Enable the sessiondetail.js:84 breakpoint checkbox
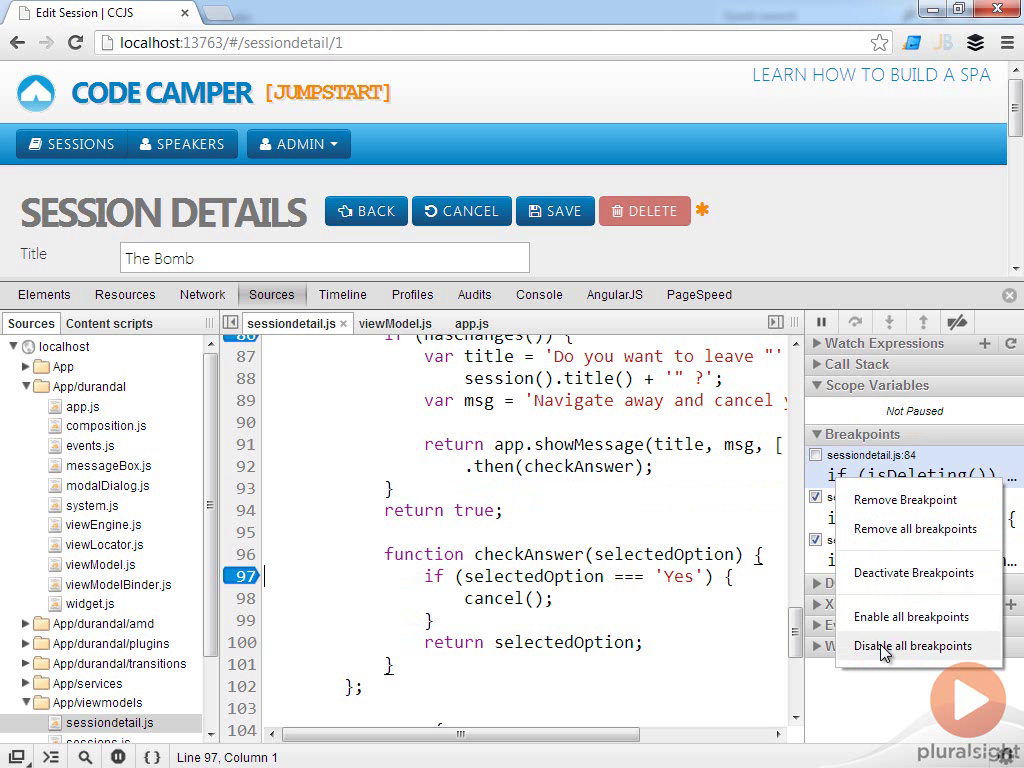The width and height of the screenshot is (1024, 768). coord(816,455)
